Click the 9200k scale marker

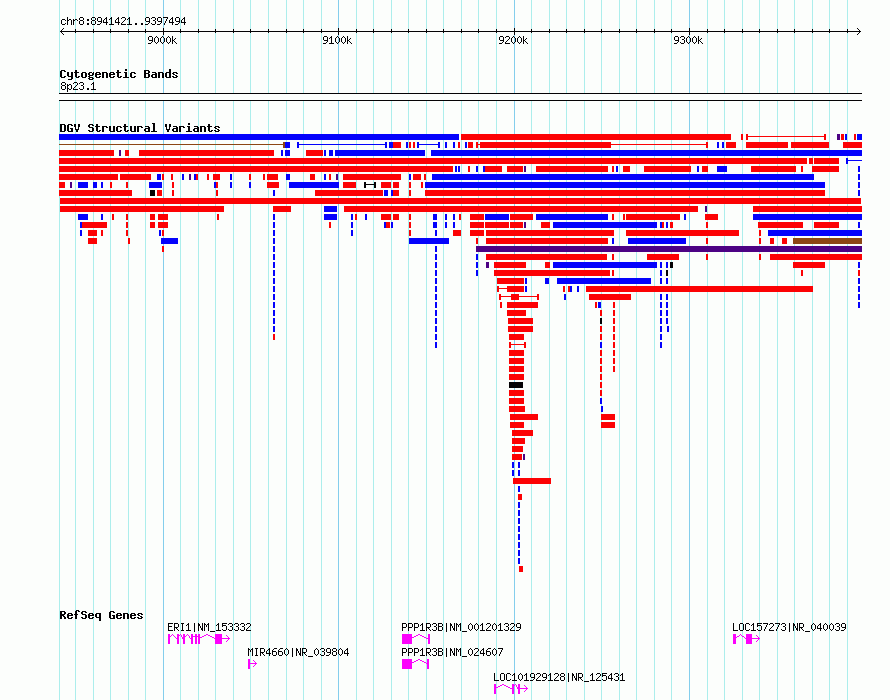[x=513, y=40]
